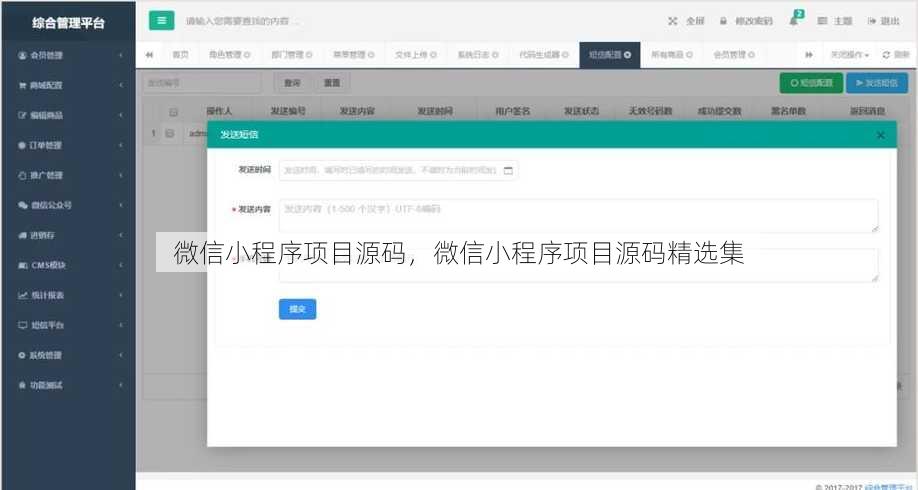Open the 关闭操作 dropdown

pyautogui.click(x=850, y=54)
